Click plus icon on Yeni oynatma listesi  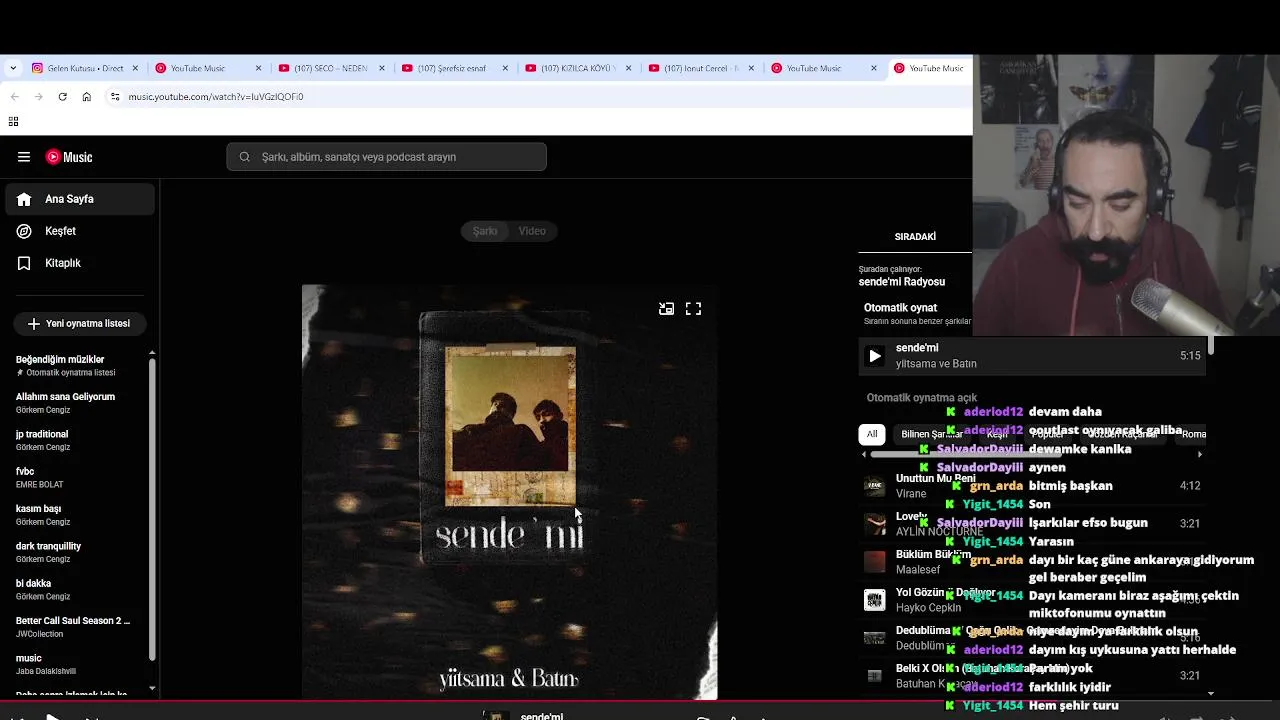tap(34, 324)
